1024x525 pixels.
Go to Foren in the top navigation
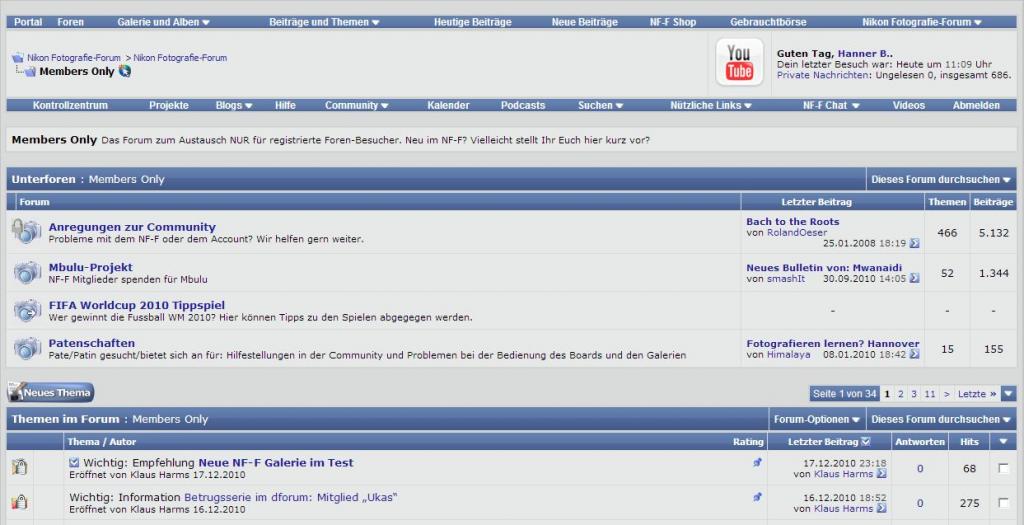click(x=71, y=22)
